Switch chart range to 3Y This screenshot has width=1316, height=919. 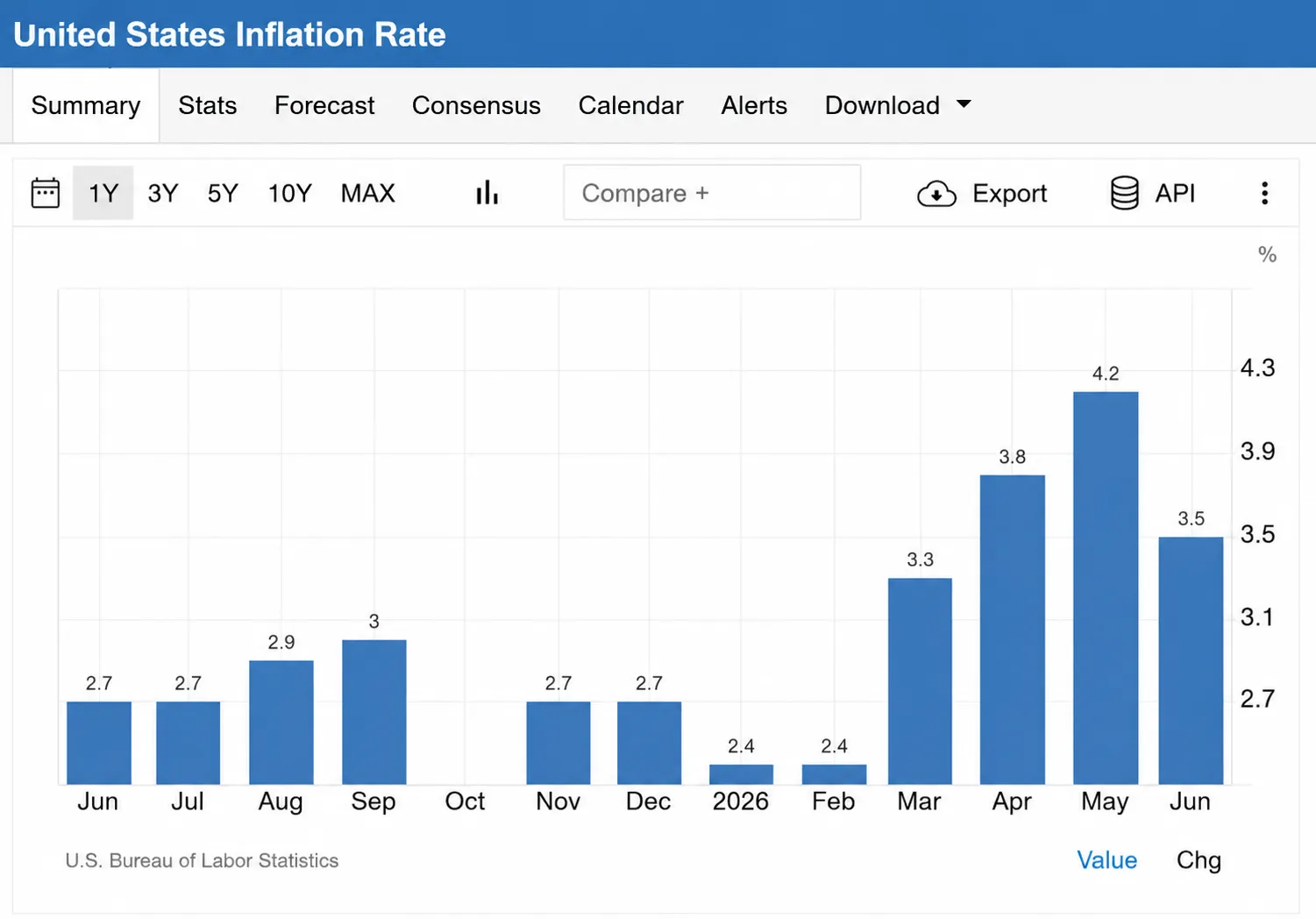[x=163, y=193]
